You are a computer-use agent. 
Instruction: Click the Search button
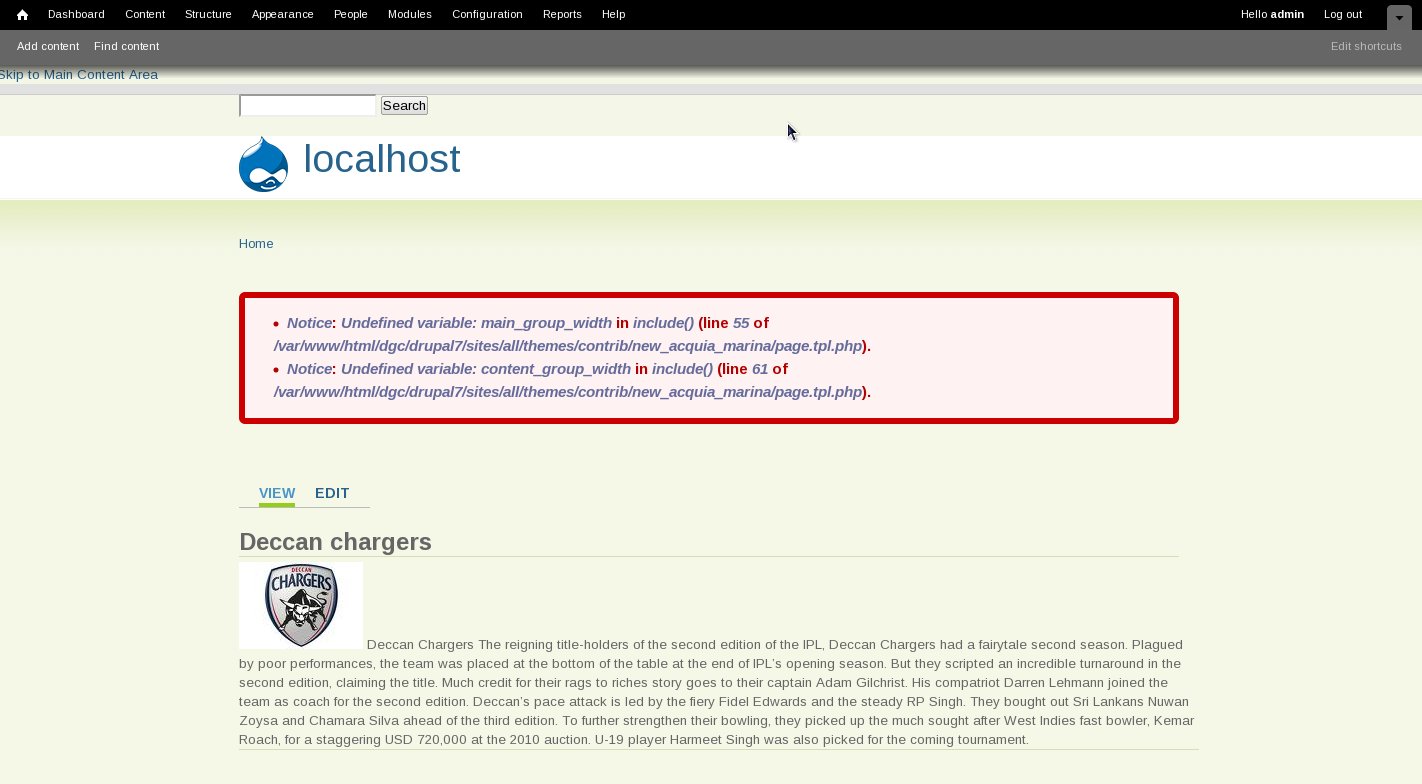pyautogui.click(x=404, y=105)
